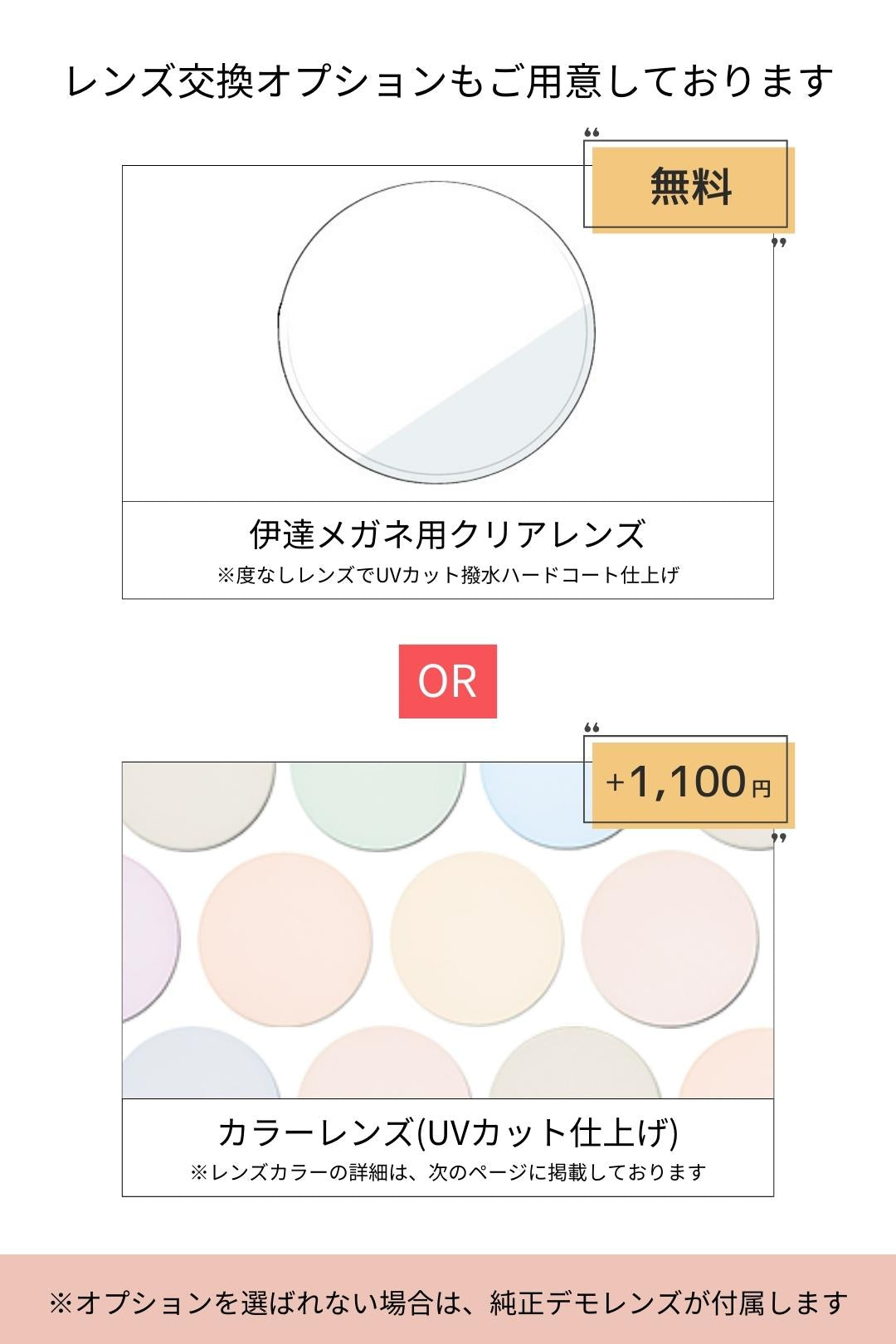The width and height of the screenshot is (896, 1344).
Task: Click the closing quote mark below 無料 badge
Action: (x=778, y=242)
